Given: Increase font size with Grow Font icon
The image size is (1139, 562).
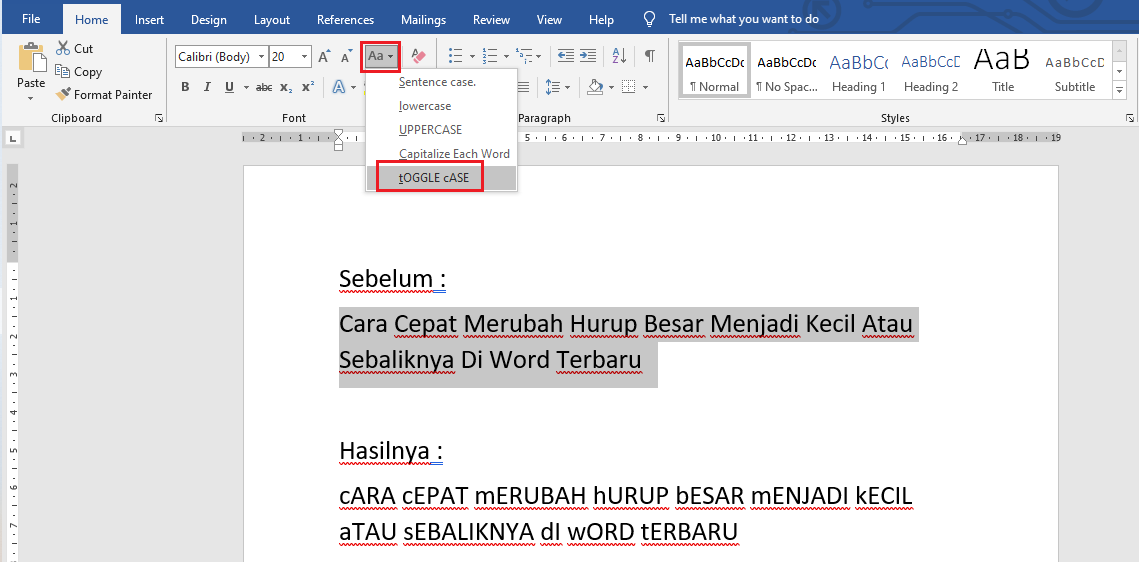Looking at the screenshot, I should (325, 57).
